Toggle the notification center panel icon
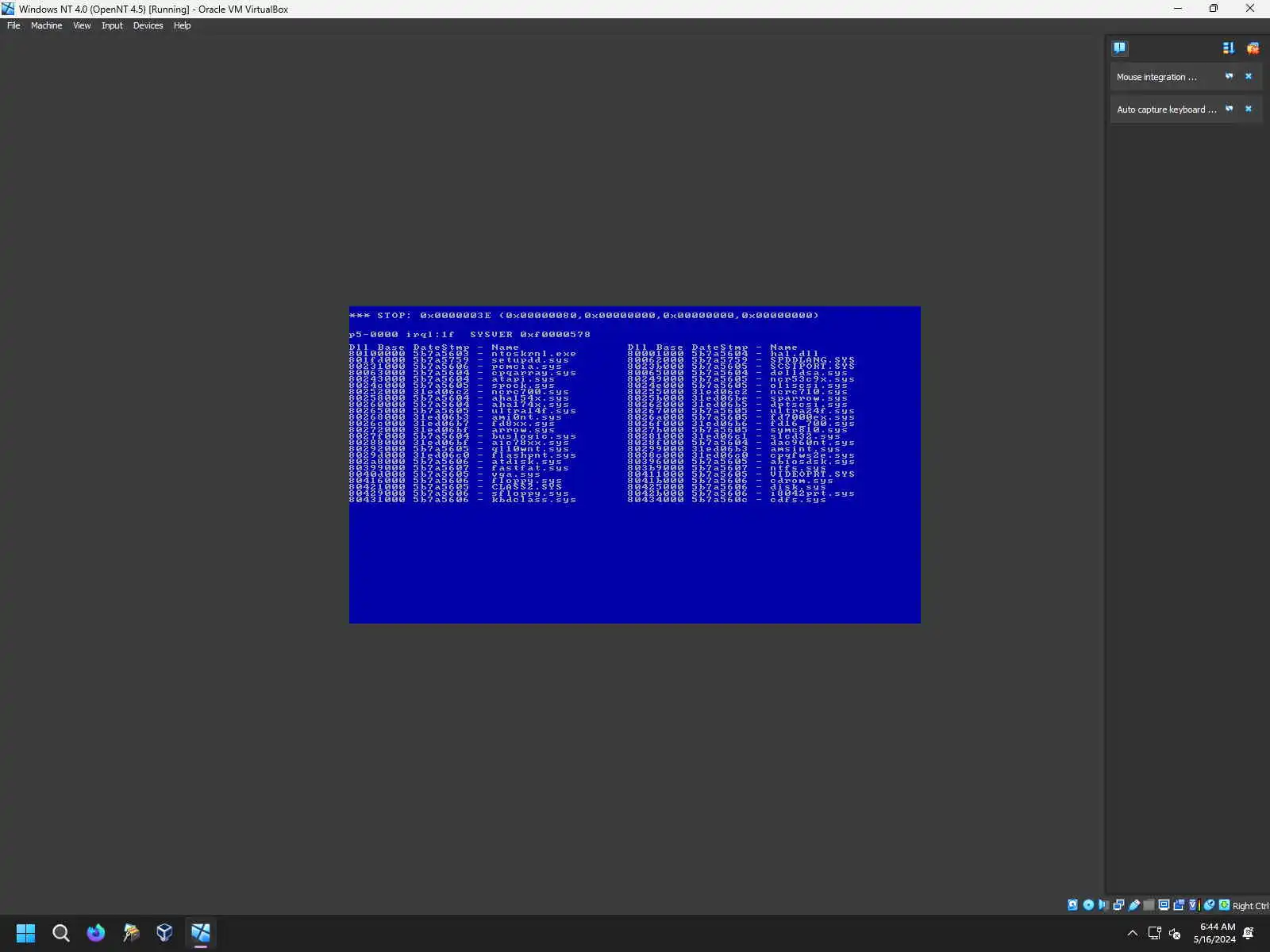Viewport: 1270px width, 952px height. click(1119, 48)
